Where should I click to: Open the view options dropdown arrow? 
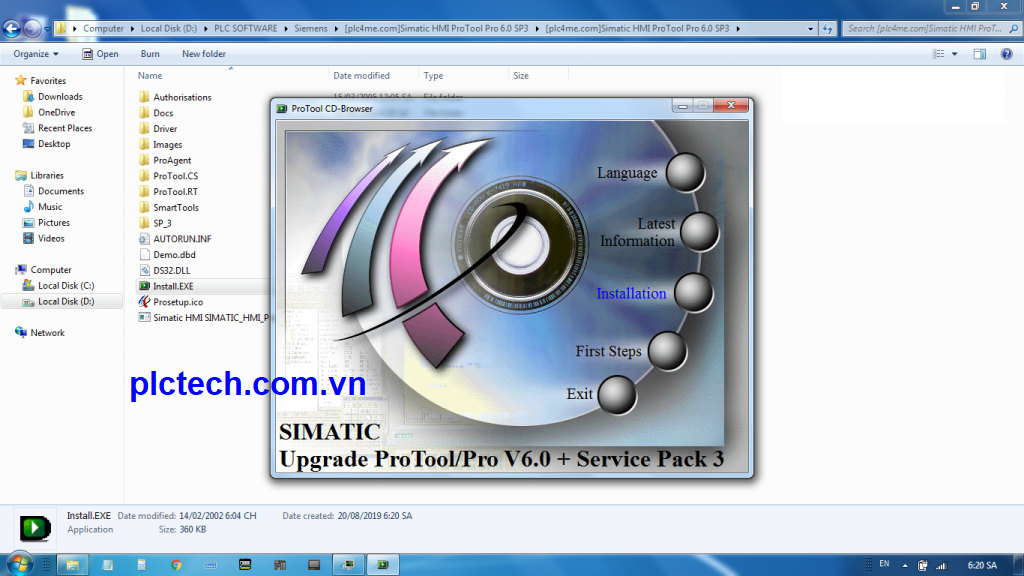click(x=954, y=54)
